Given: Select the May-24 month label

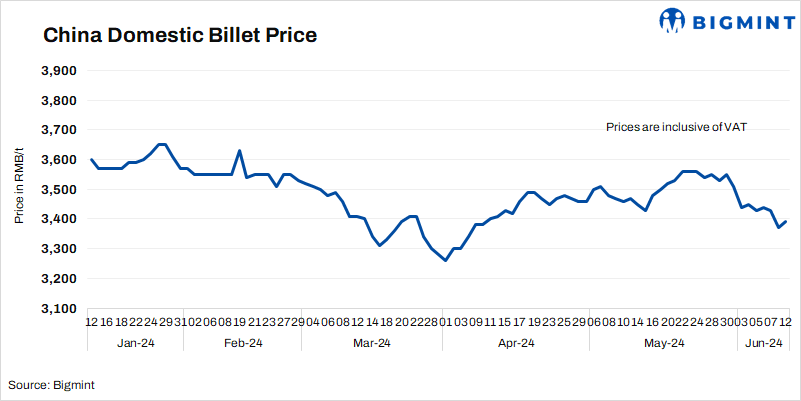Looking at the screenshot, I should pyautogui.click(x=663, y=343).
